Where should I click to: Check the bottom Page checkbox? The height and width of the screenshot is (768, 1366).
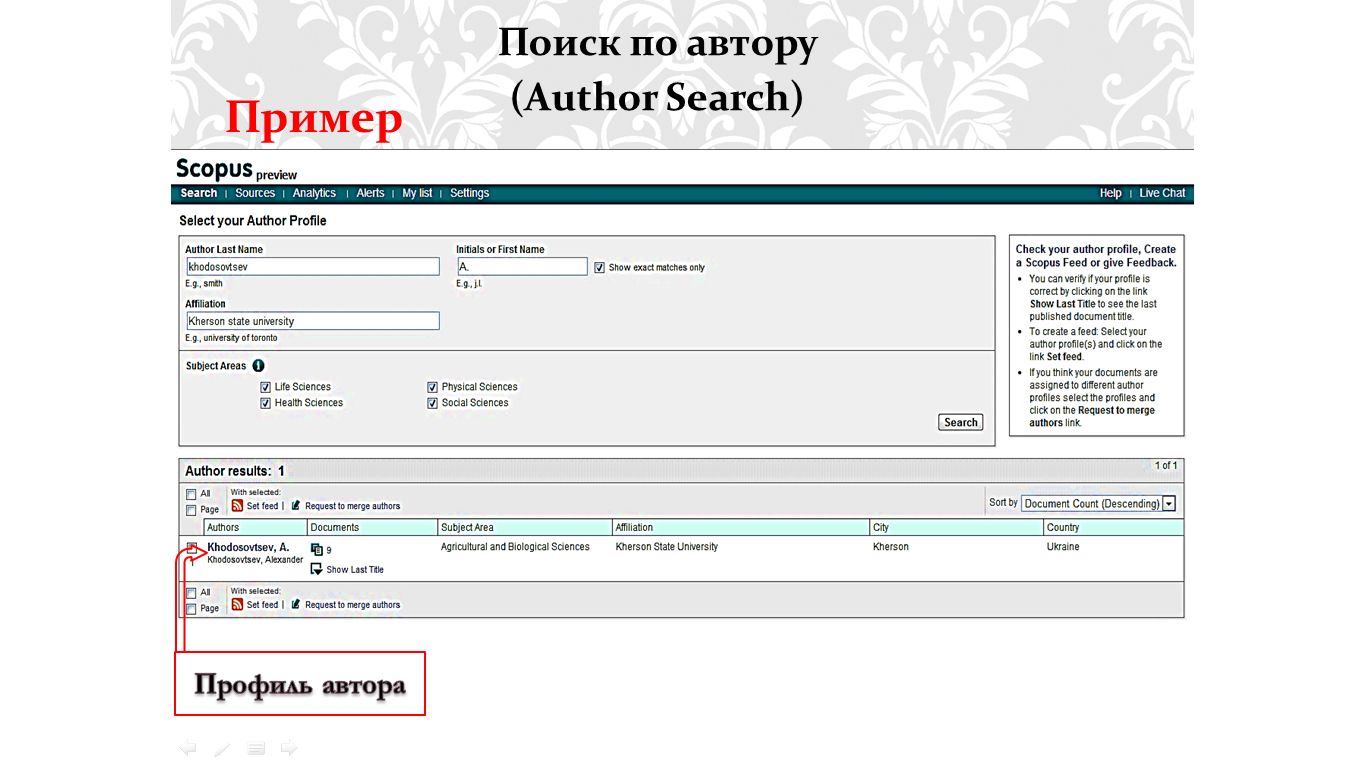191,608
